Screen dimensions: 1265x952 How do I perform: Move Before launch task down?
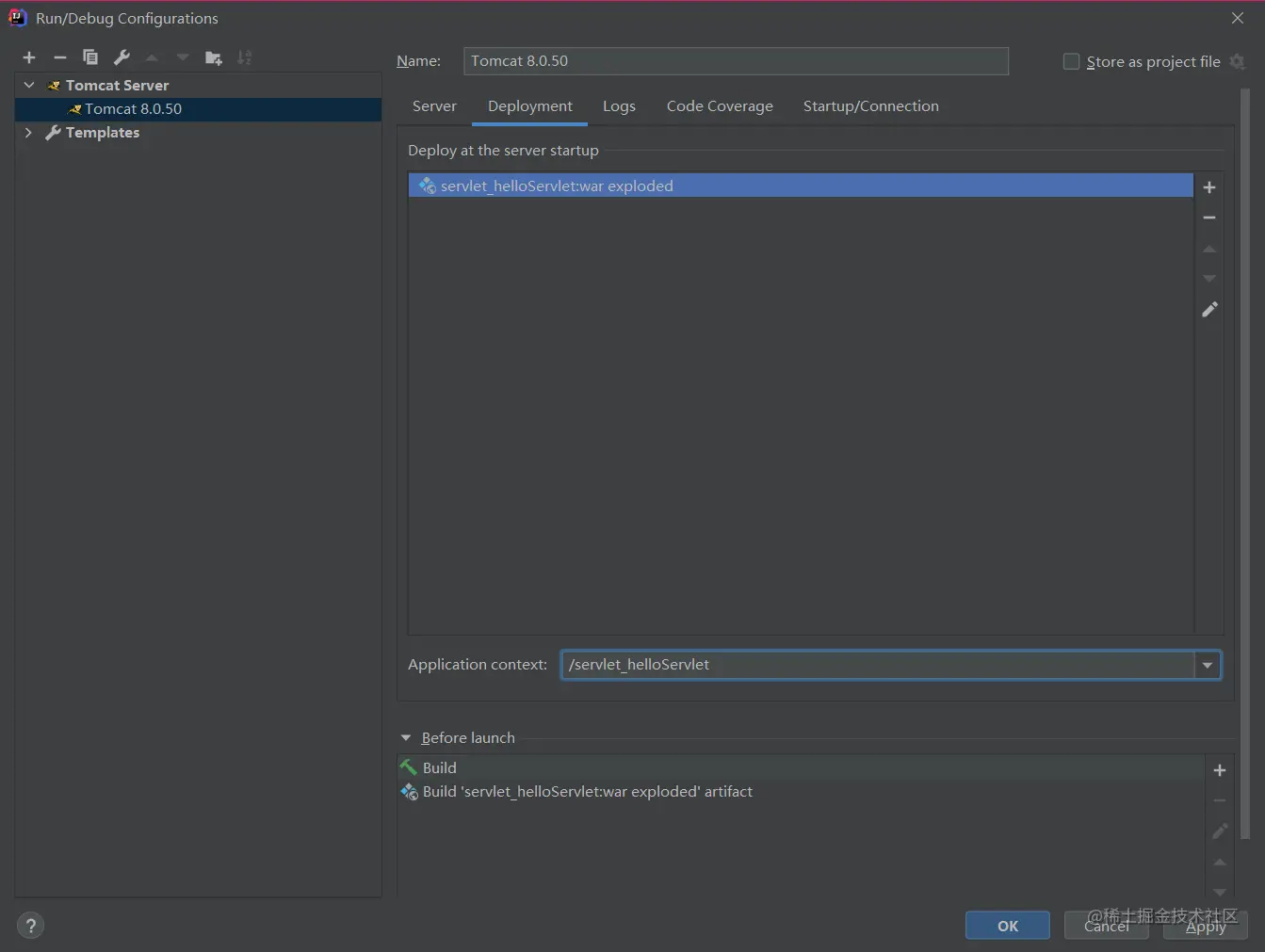point(1220,892)
